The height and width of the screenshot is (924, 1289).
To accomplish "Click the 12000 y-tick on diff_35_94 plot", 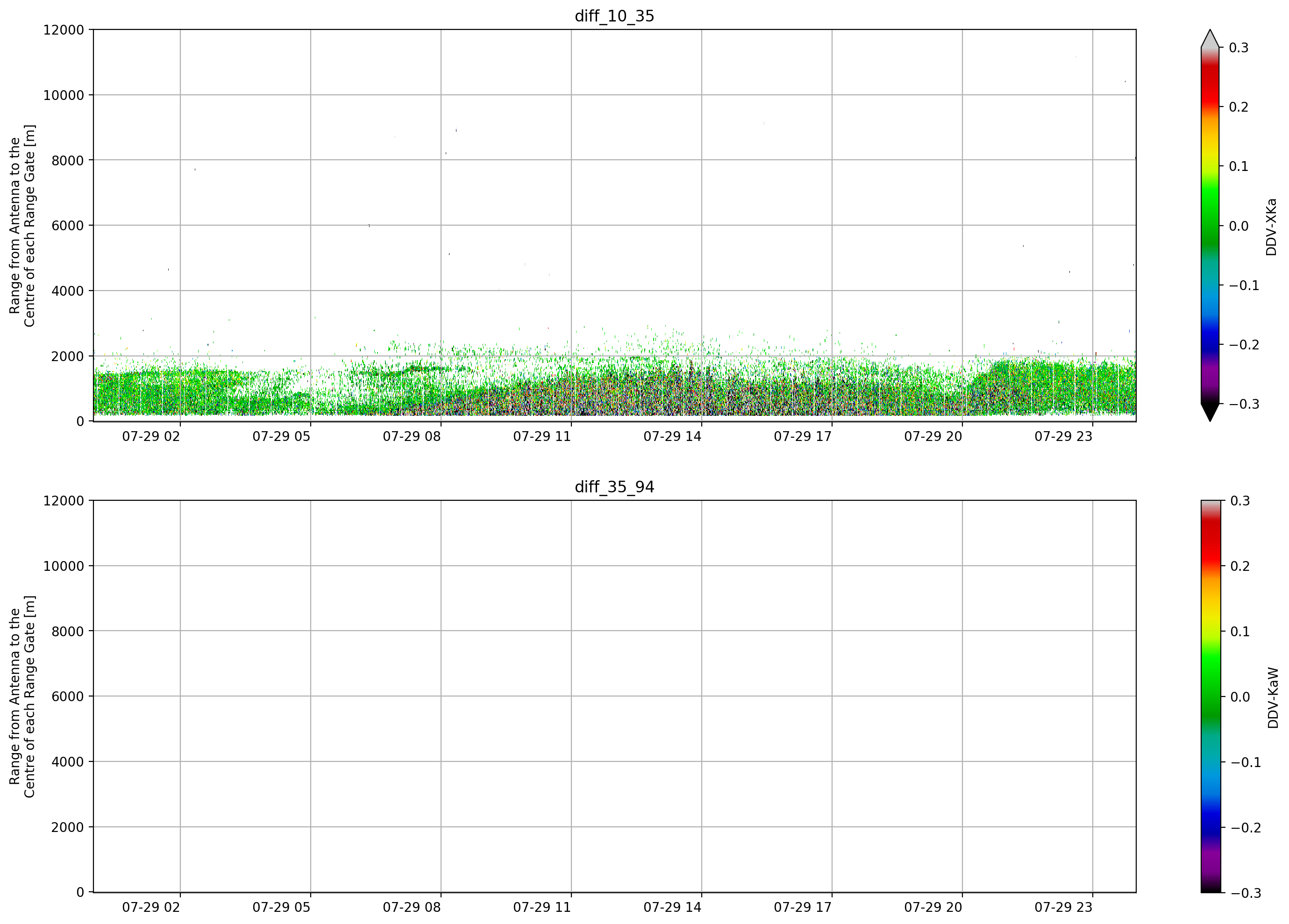I will (x=64, y=501).
